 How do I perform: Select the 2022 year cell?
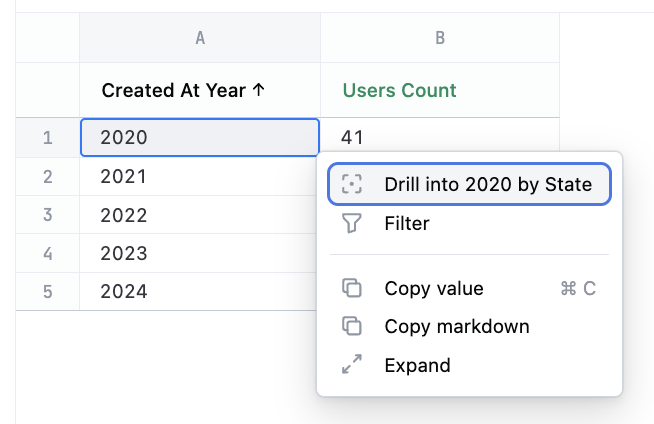pyautogui.click(x=200, y=215)
